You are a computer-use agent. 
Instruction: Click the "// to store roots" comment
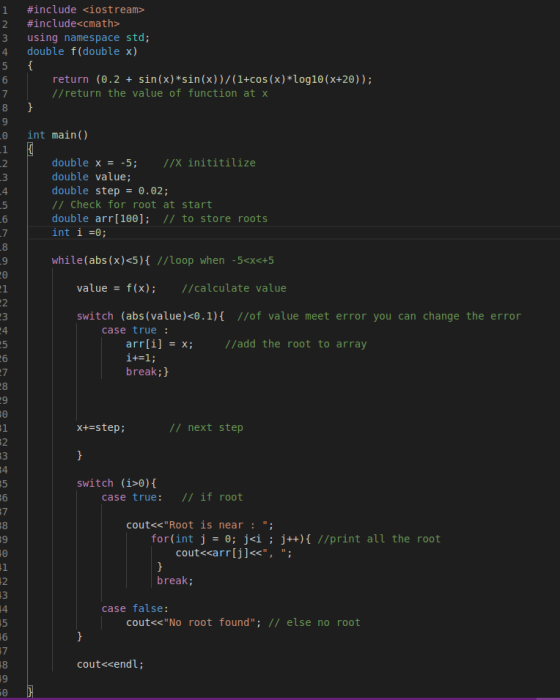215,219
